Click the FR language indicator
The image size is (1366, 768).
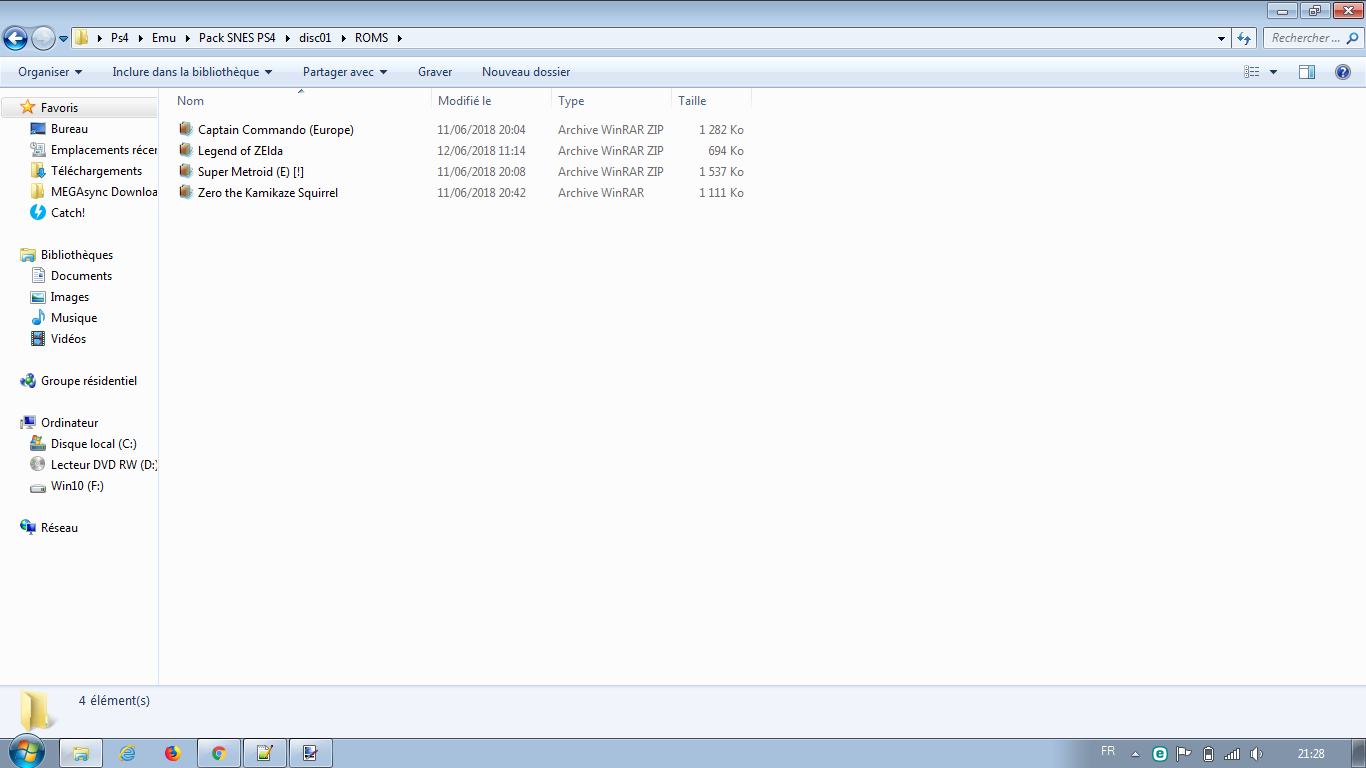[x=1108, y=751]
